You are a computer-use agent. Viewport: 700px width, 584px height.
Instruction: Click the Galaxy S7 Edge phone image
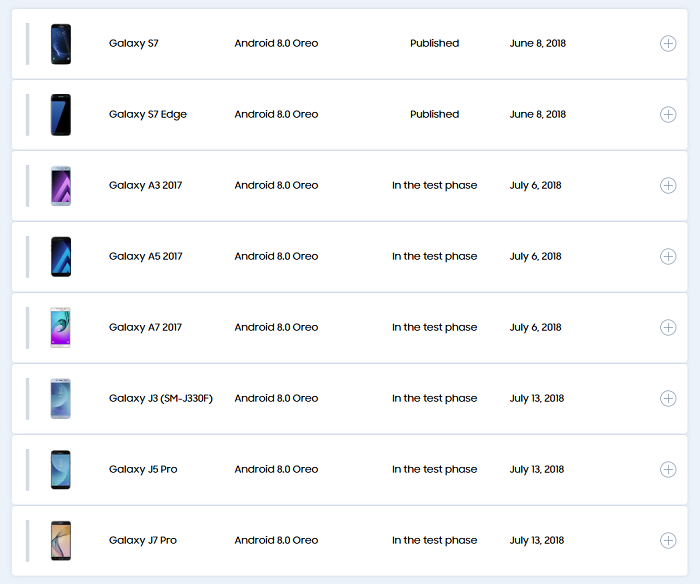61,115
